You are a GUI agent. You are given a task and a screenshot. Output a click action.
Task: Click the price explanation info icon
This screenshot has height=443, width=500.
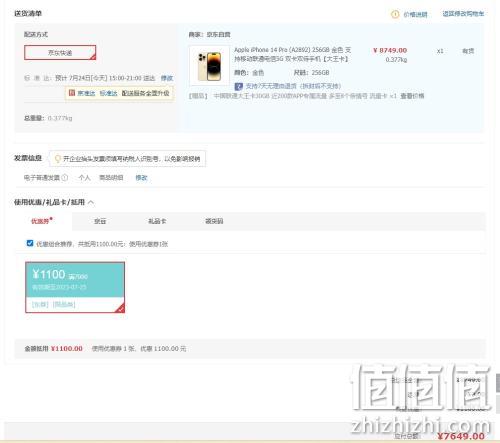click(395, 14)
